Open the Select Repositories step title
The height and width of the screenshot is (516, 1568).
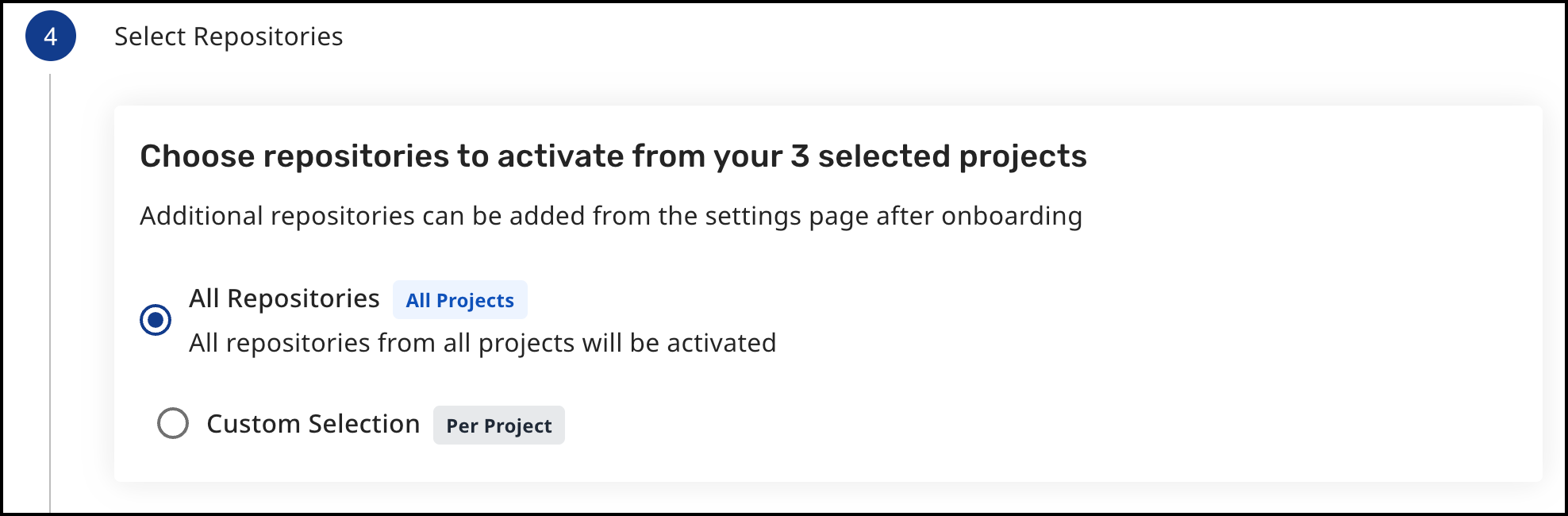click(x=229, y=37)
